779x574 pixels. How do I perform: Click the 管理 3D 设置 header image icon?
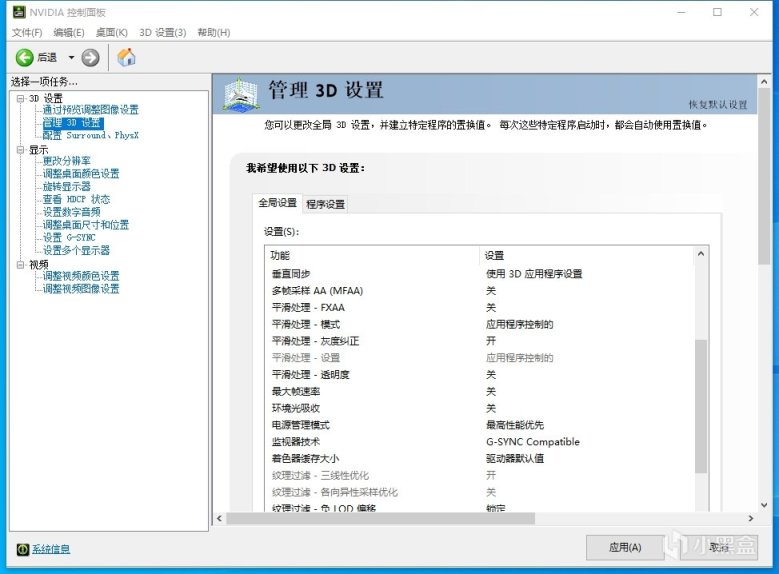click(241, 94)
